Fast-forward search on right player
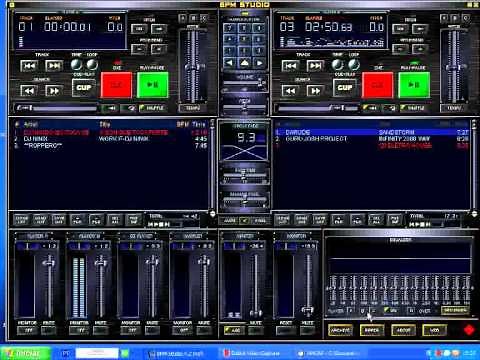The image size is (480, 360). 315,91
